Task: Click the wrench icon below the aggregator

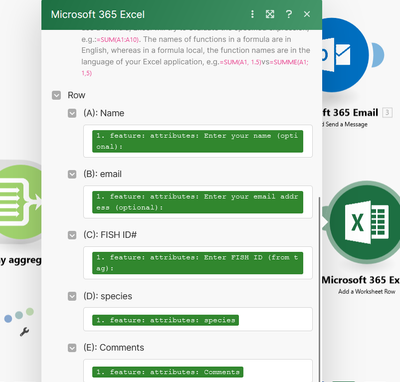Action: (24, 332)
